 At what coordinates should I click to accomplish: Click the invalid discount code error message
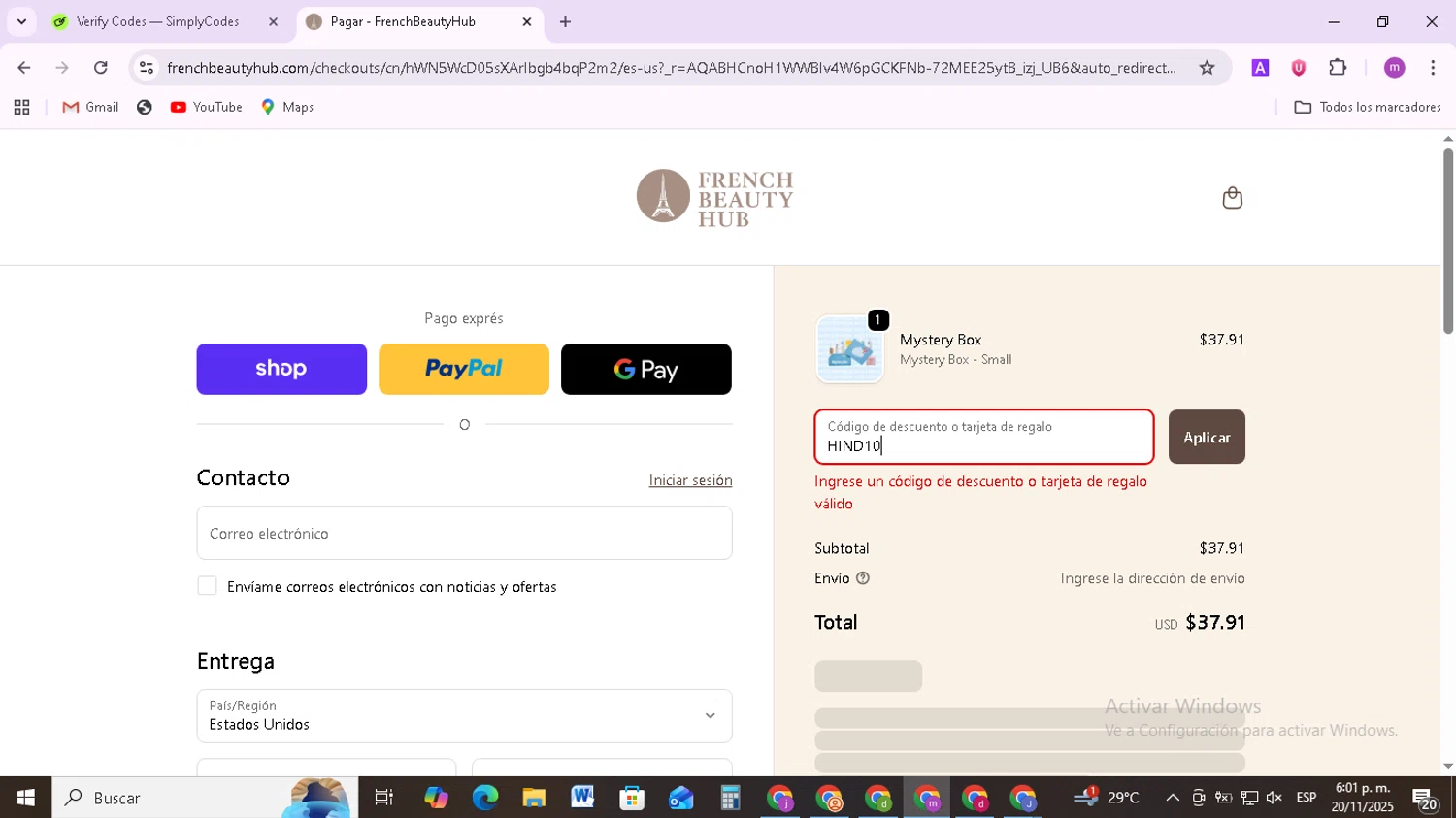(980, 493)
